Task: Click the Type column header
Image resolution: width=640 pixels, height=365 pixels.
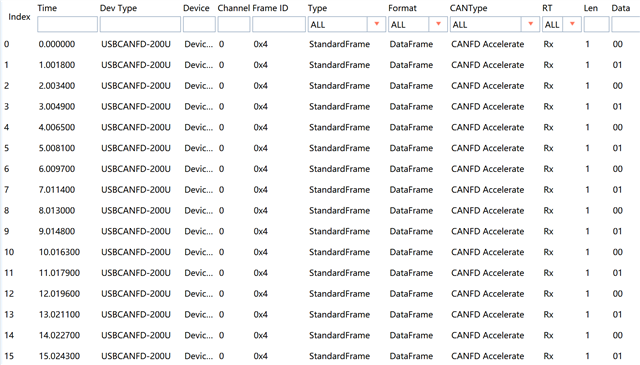Action: click(x=317, y=8)
